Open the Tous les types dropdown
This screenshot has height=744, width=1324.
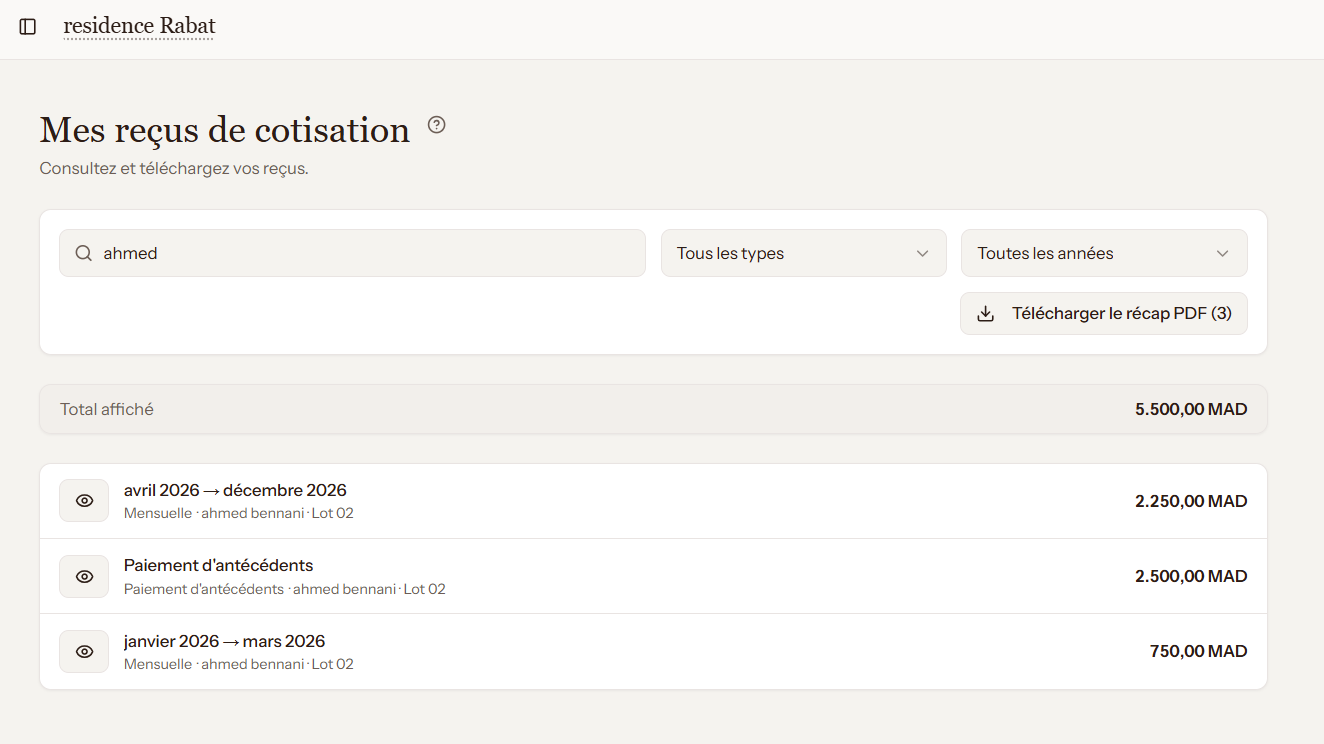point(803,253)
